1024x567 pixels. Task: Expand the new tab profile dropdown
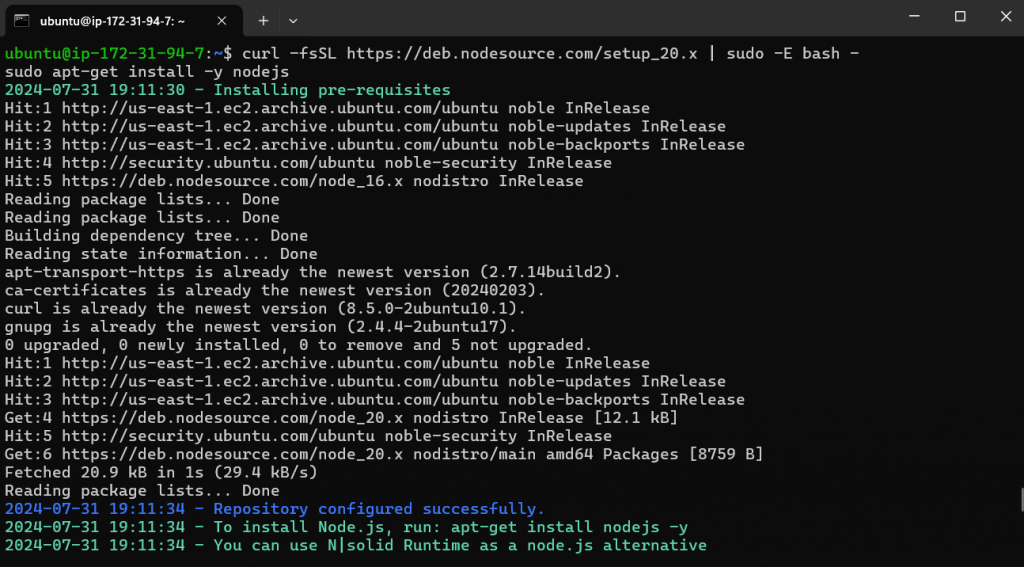(293, 21)
